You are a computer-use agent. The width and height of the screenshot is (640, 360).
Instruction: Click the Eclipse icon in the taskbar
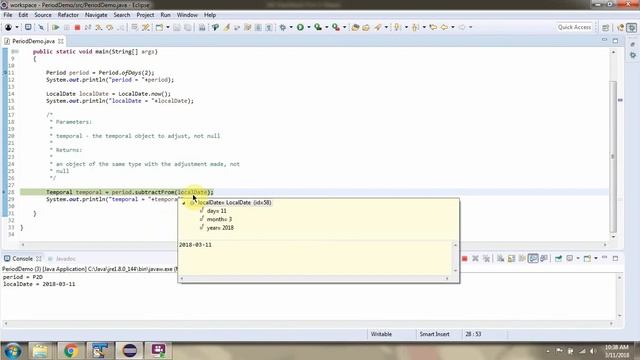coord(130,351)
